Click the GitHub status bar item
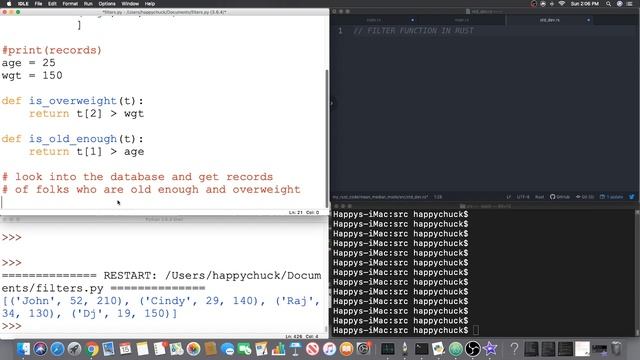640x360 pixels. (560, 197)
